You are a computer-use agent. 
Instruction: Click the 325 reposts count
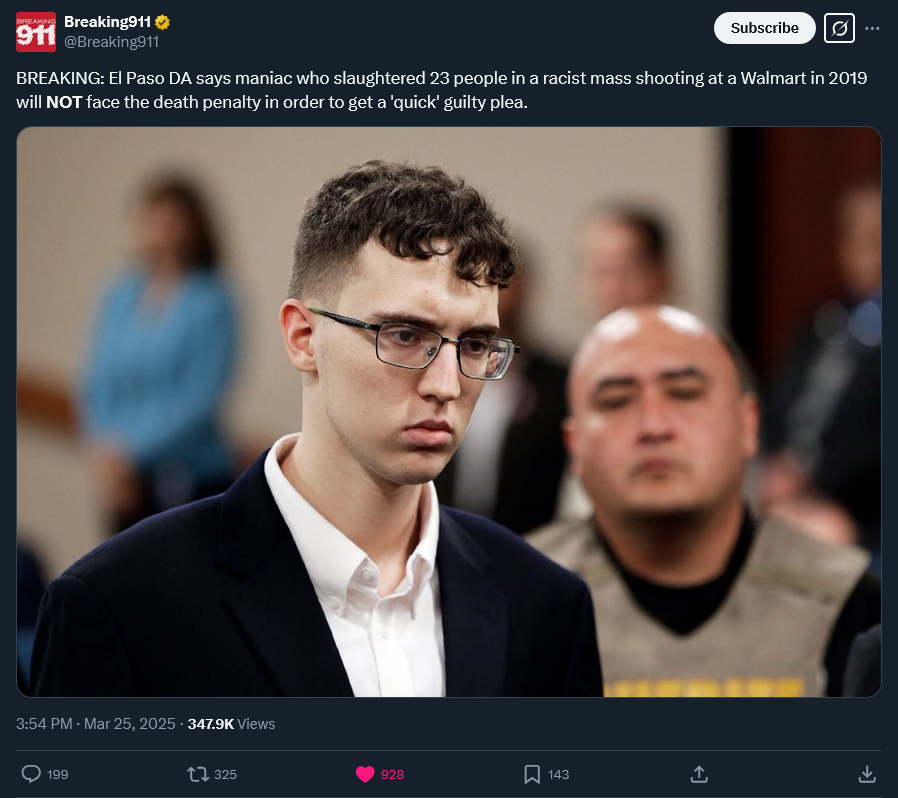click(225, 775)
